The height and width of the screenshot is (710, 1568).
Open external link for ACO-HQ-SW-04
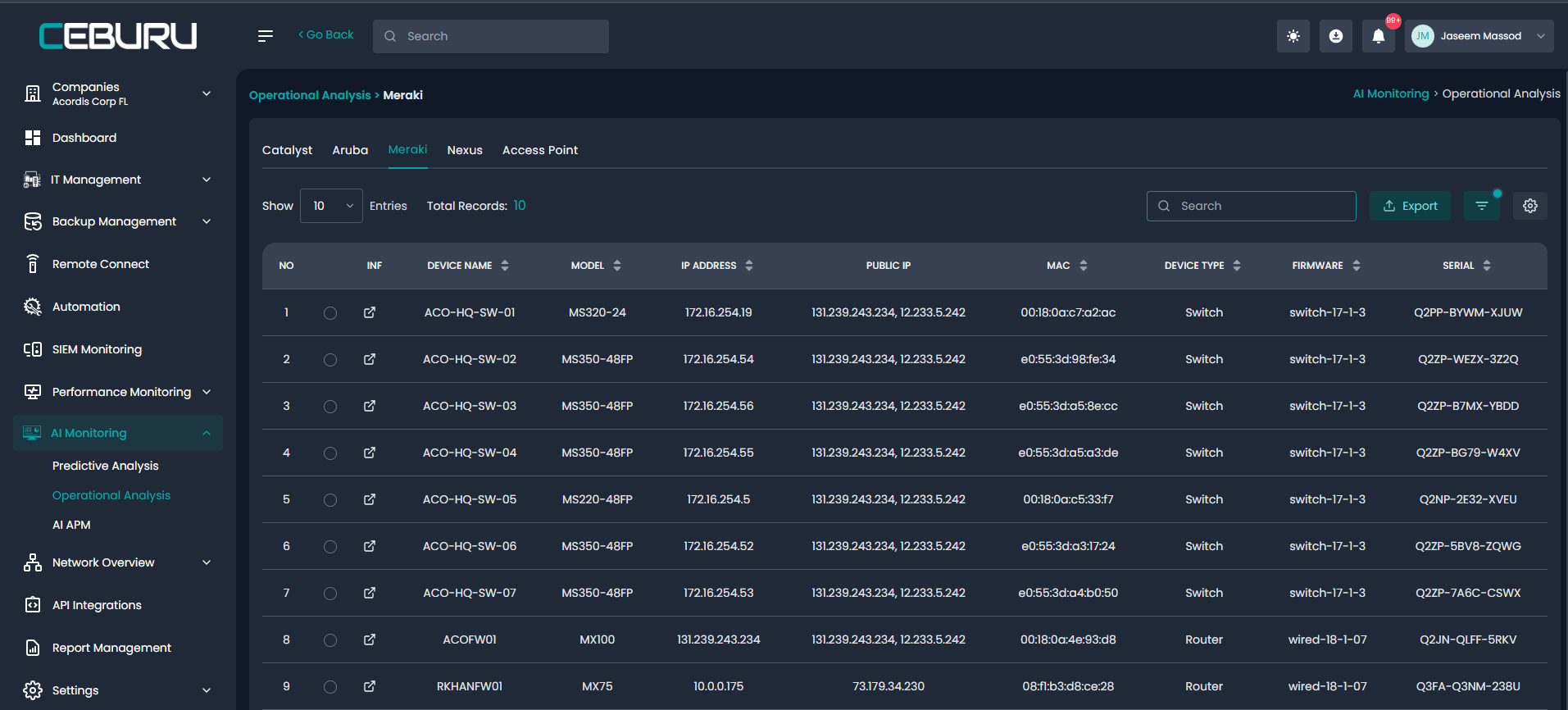(370, 453)
